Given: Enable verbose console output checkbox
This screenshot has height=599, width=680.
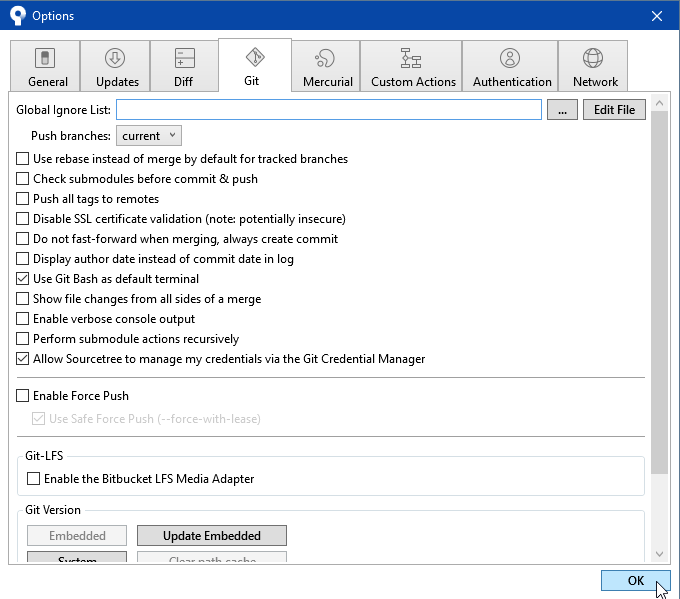Looking at the screenshot, I should click(x=23, y=319).
